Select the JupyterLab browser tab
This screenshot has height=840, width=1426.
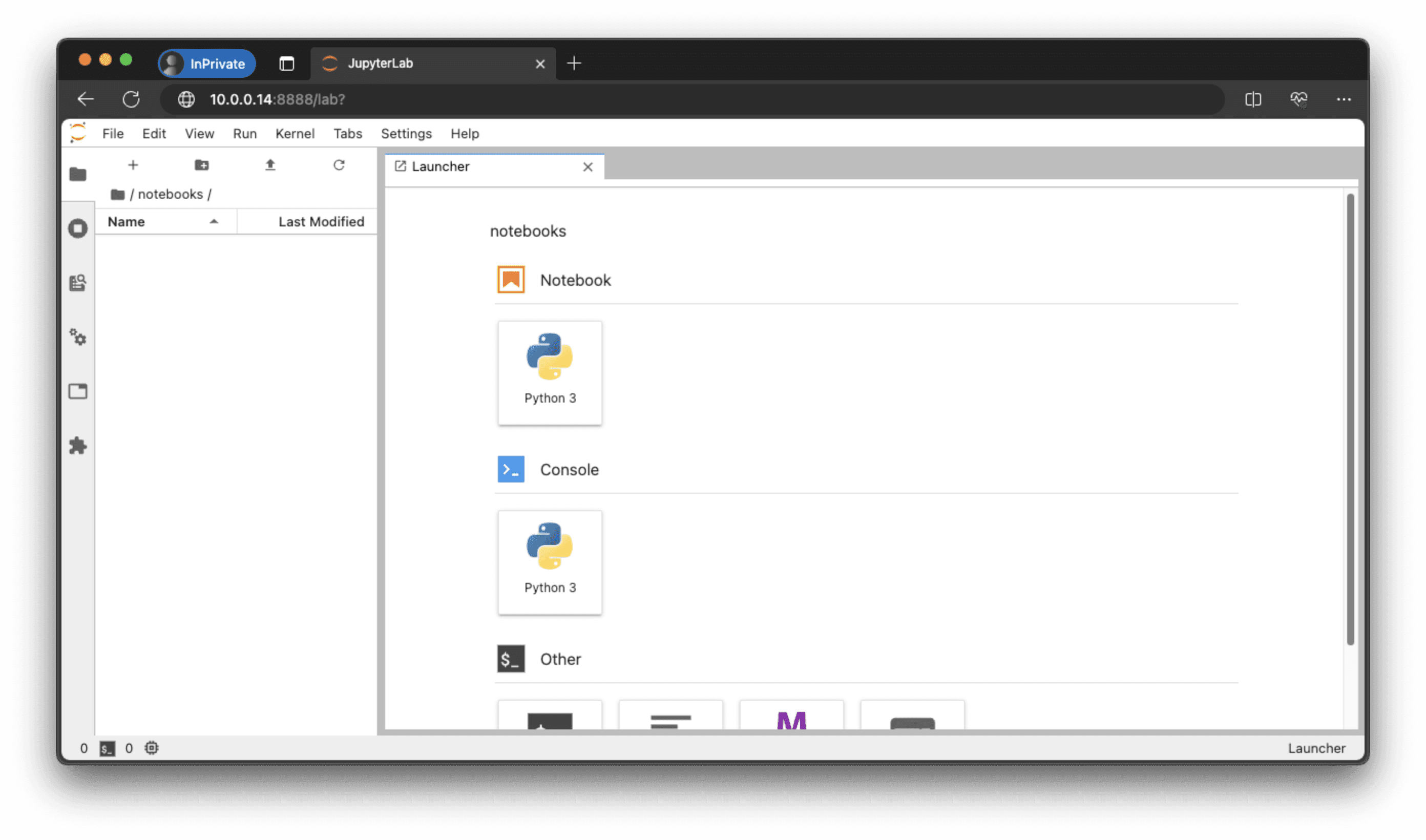click(x=433, y=64)
